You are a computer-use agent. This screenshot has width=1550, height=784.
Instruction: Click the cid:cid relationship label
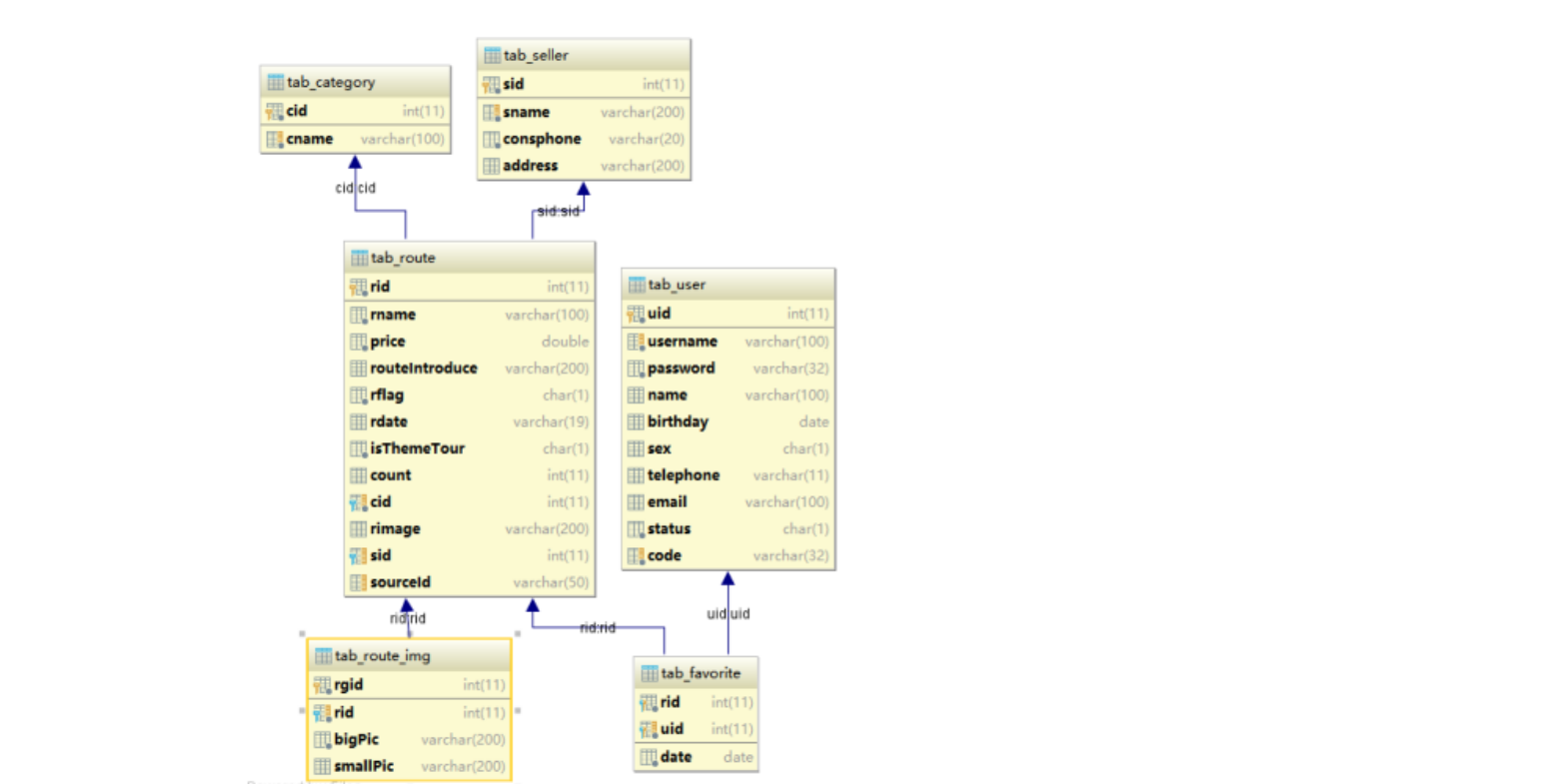click(x=355, y=188)
